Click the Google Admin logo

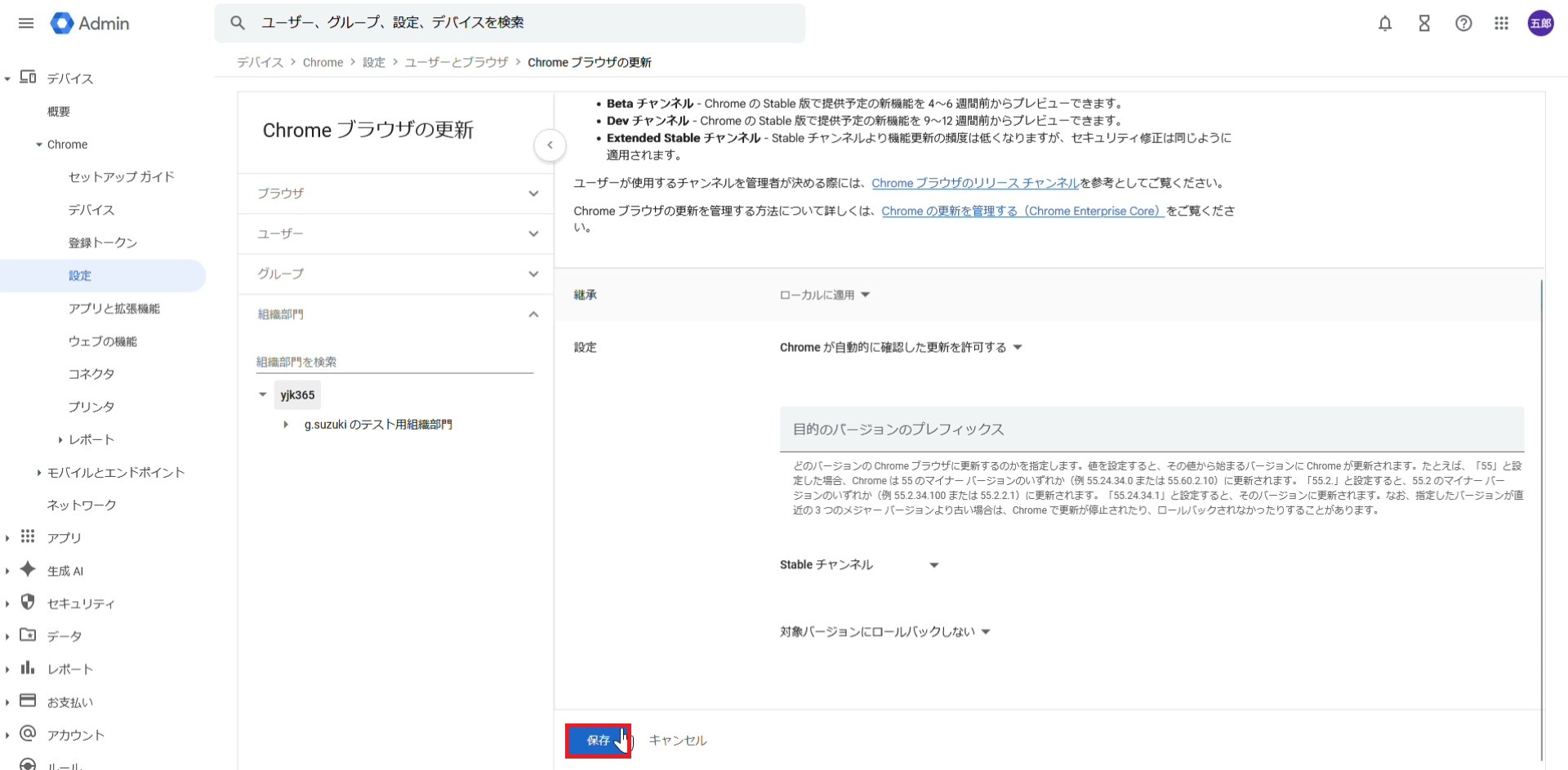[90, 23]
